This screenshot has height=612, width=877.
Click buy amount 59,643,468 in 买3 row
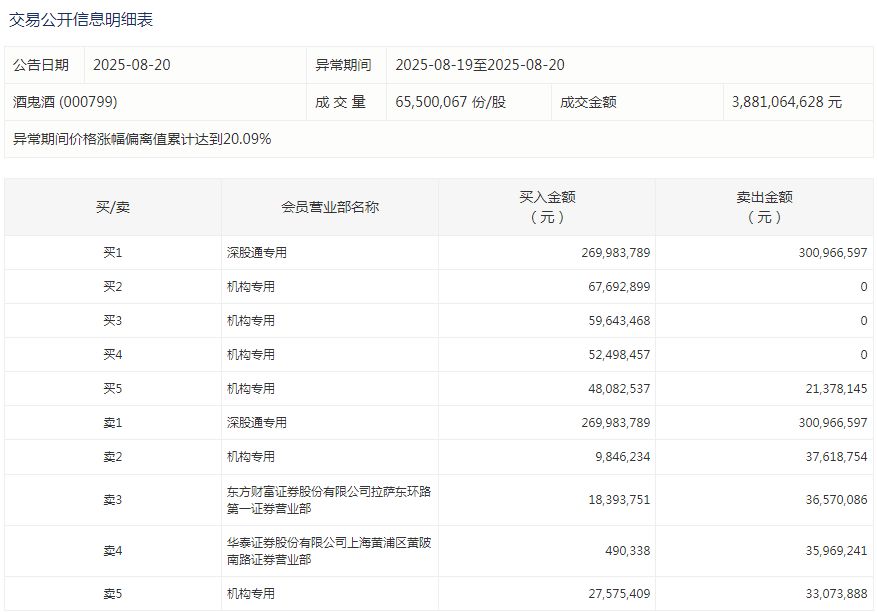pos(619,321)
